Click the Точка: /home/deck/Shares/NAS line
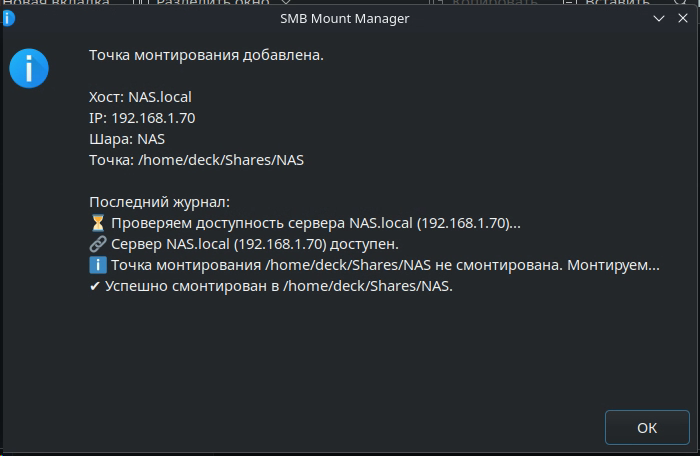700x456 pixels. click(x=196, y=160)
